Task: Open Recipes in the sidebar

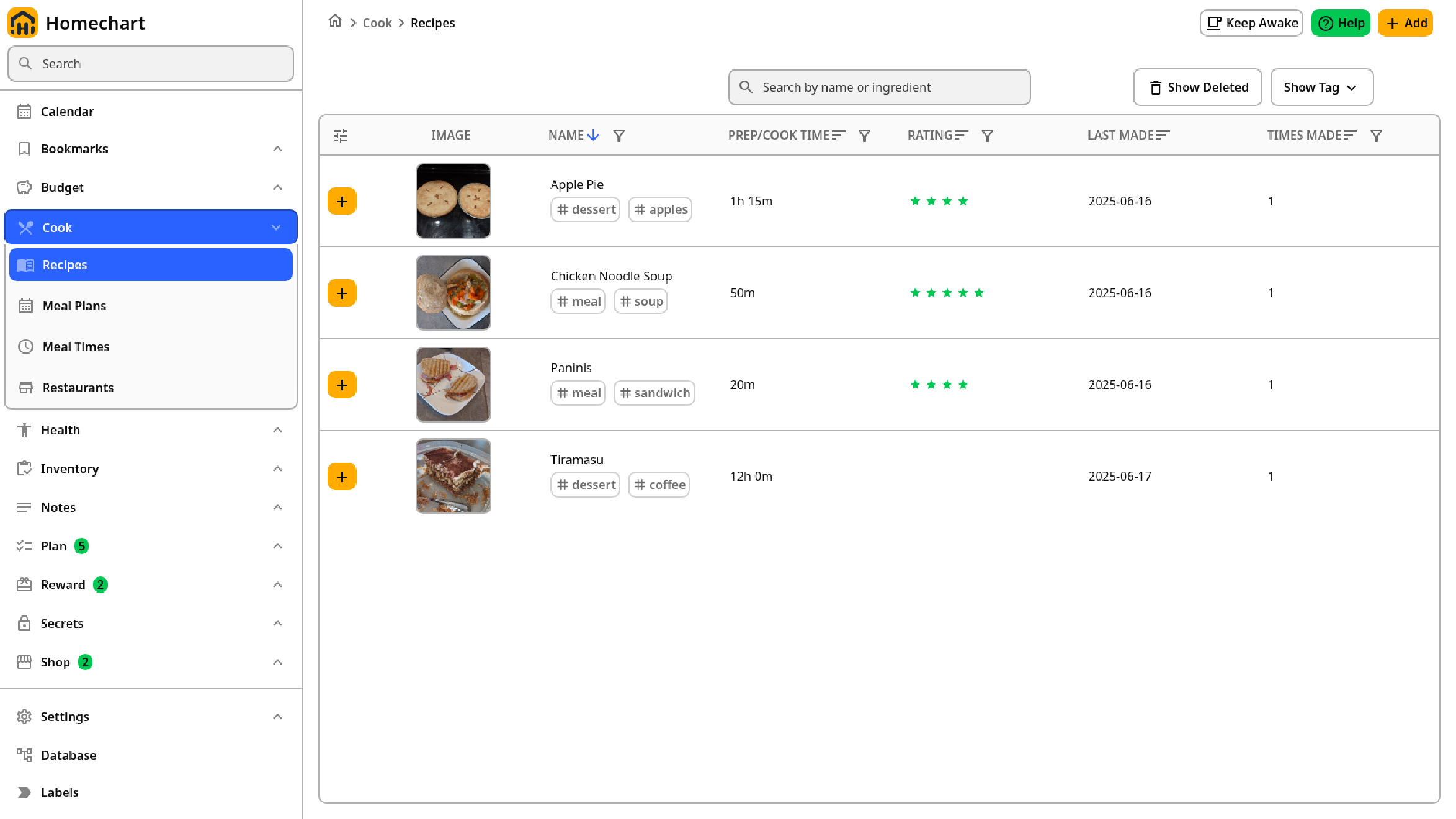Action: coord(151,265)
